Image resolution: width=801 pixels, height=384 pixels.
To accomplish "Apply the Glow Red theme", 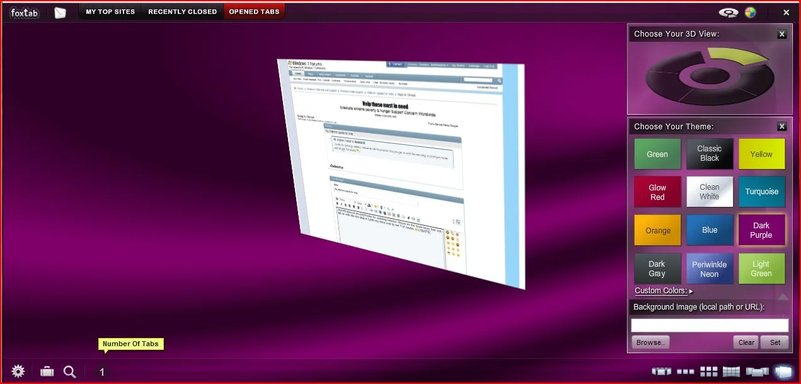I will 657,192.
